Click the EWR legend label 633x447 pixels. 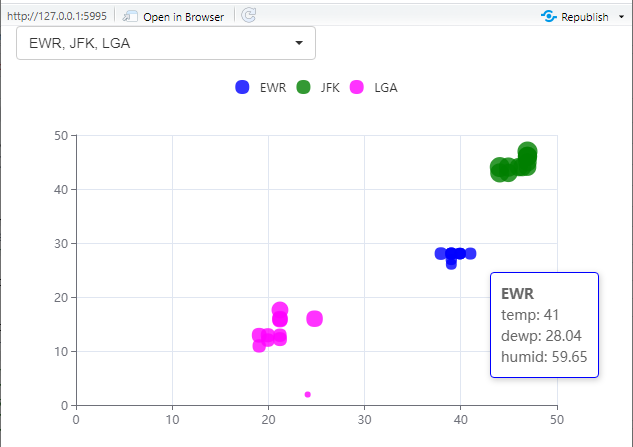(x=273, y=88)
